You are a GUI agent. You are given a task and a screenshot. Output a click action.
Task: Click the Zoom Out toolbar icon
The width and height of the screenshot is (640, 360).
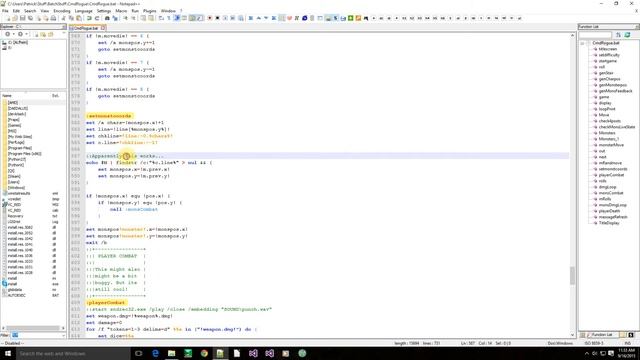click(x=133, y=18)
